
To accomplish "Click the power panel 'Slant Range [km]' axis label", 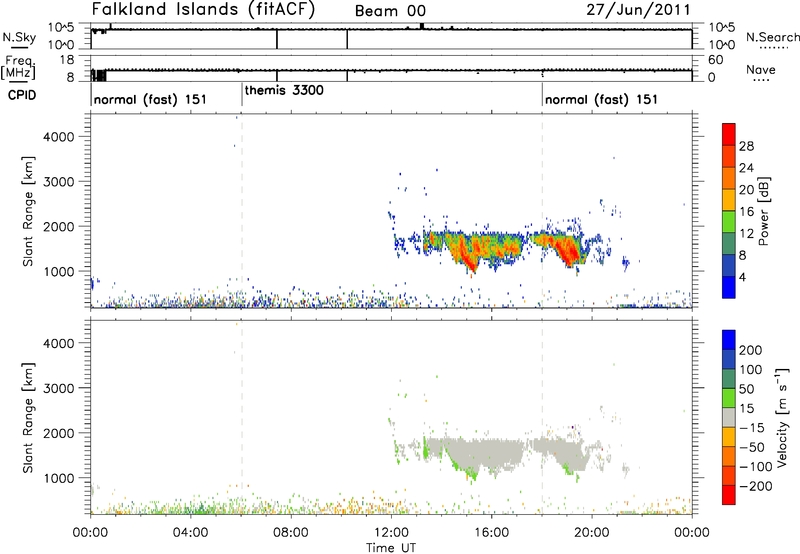I will [28, 211].
